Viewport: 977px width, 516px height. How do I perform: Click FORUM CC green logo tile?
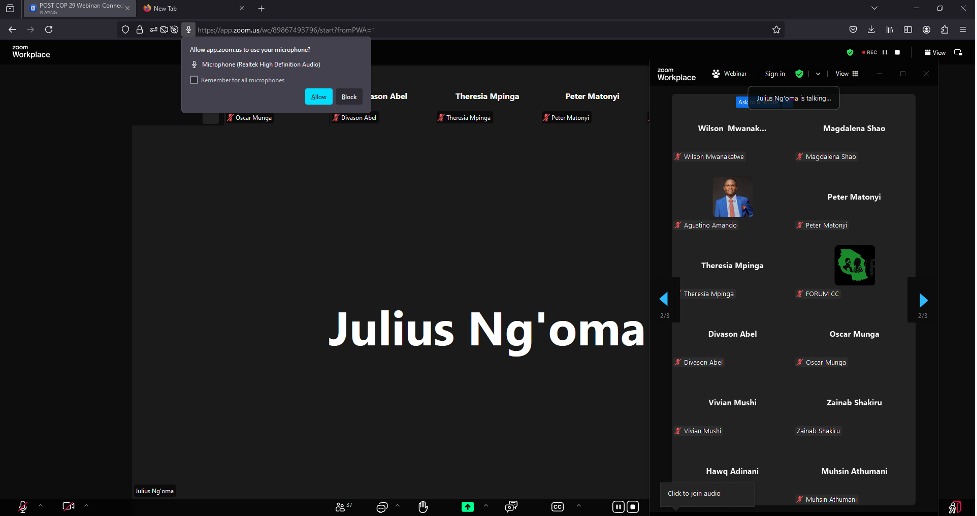tap(854, 265)
